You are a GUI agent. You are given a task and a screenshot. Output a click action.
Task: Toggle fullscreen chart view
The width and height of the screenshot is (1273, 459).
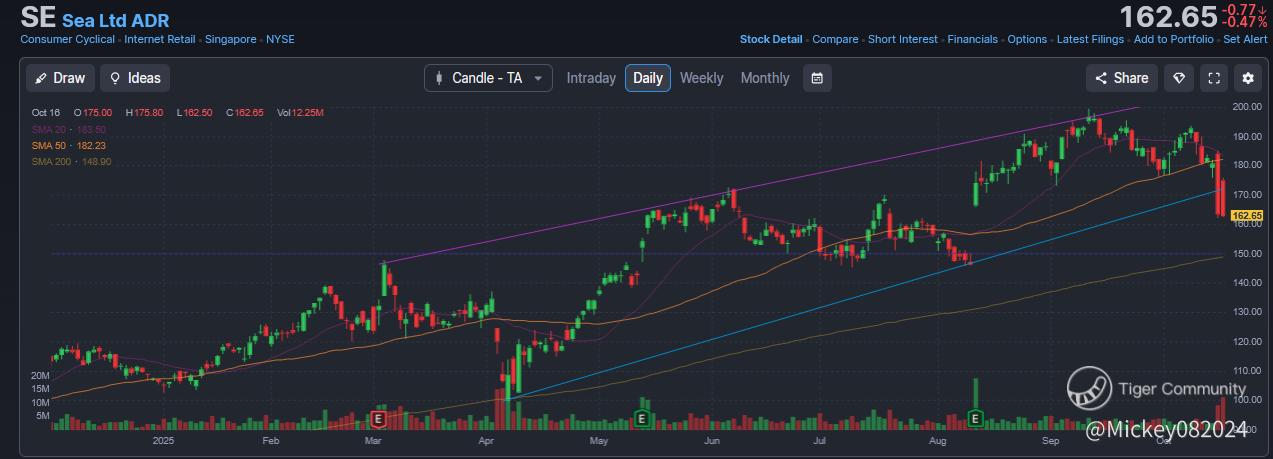coord(1214,78)
